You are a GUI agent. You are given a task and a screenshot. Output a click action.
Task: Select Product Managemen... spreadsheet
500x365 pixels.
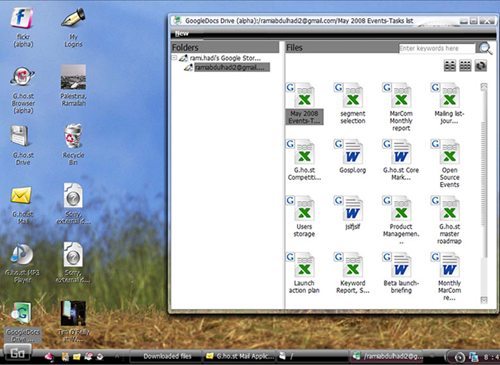tap(401, 220)
